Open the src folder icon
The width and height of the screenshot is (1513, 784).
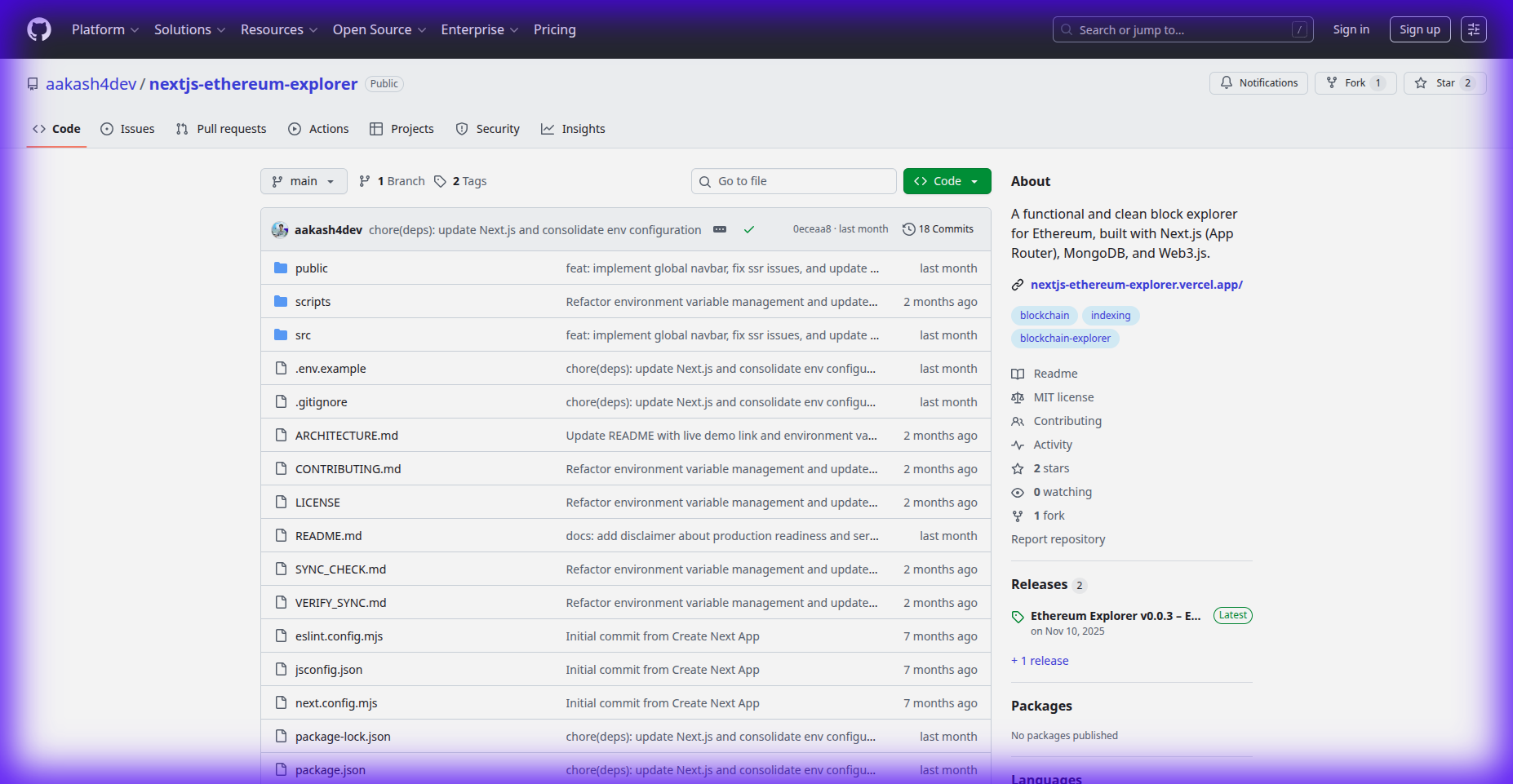pyautogui.click(x=280, y=334)
